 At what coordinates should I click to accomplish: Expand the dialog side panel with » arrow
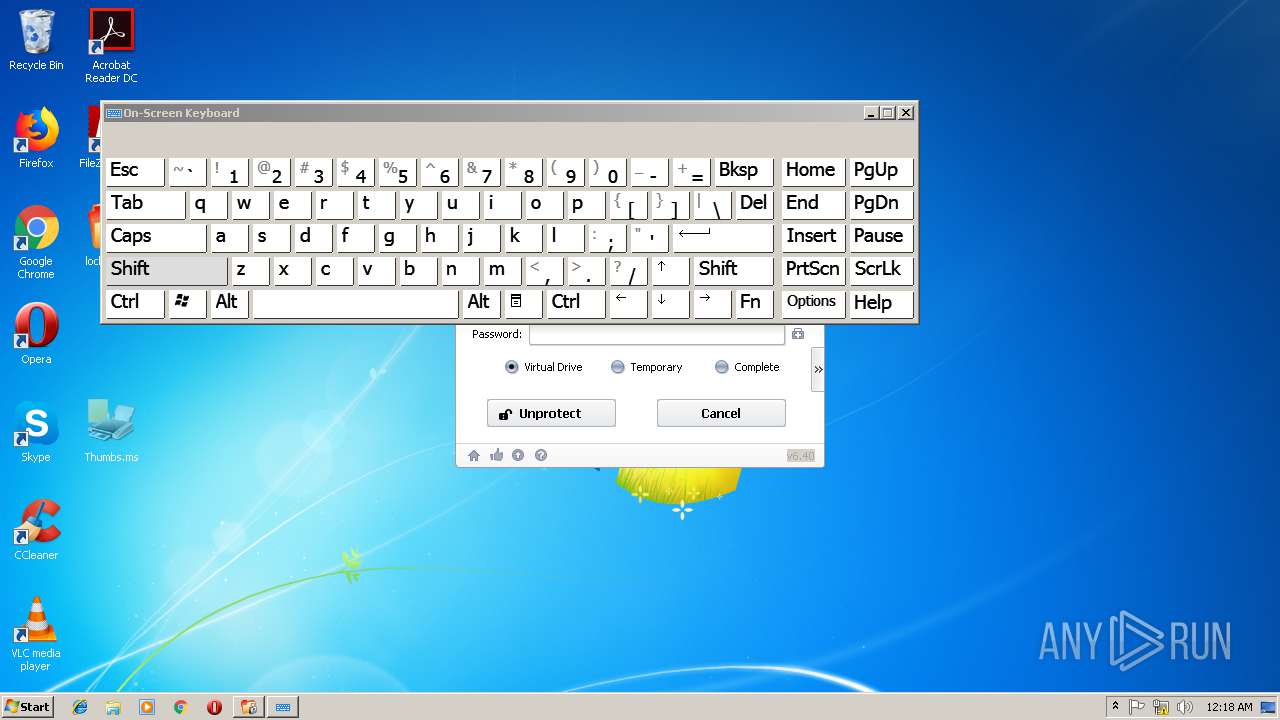click(x=818, y=369)
